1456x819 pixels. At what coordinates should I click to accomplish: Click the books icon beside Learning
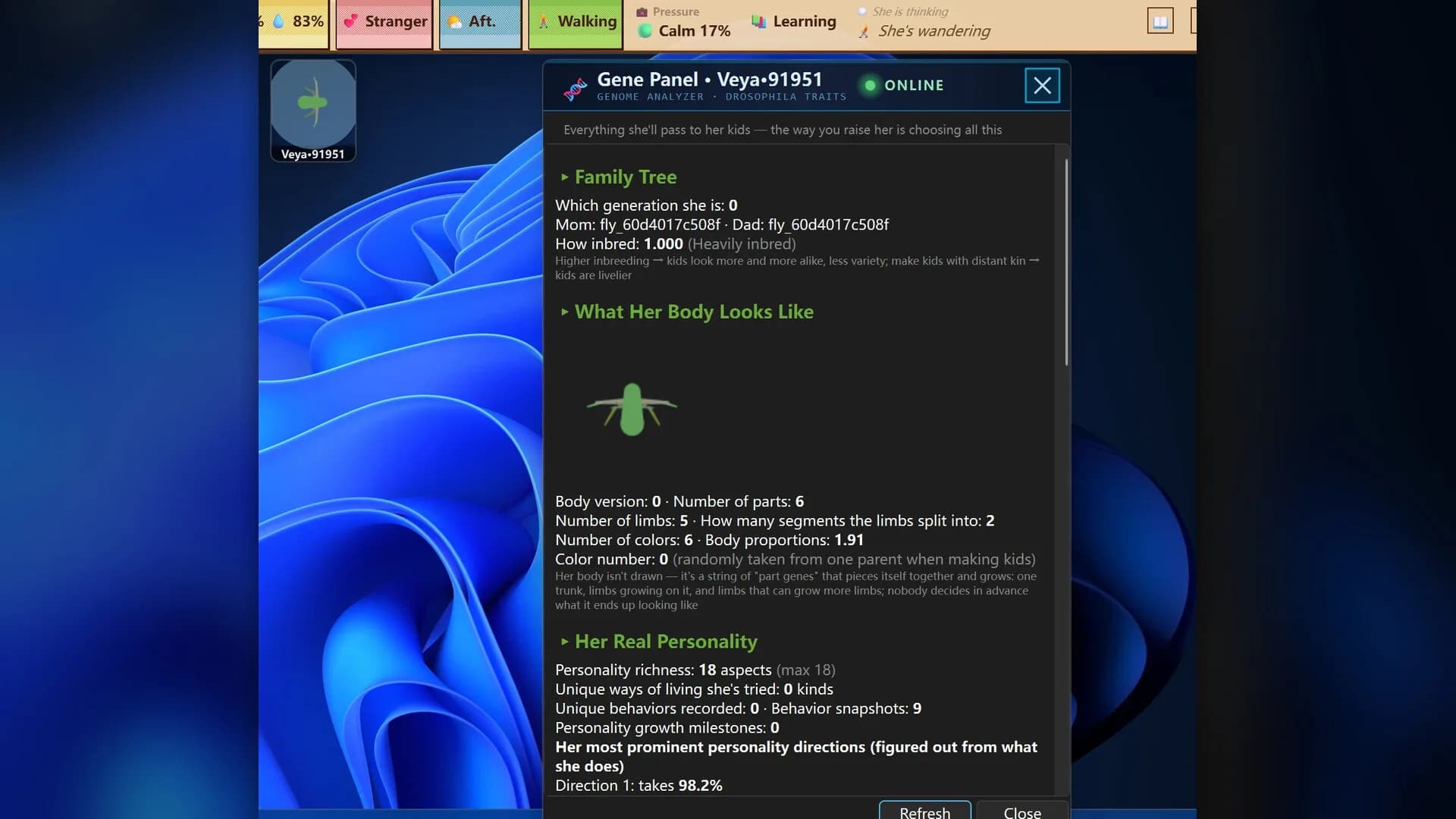[758, 22]
